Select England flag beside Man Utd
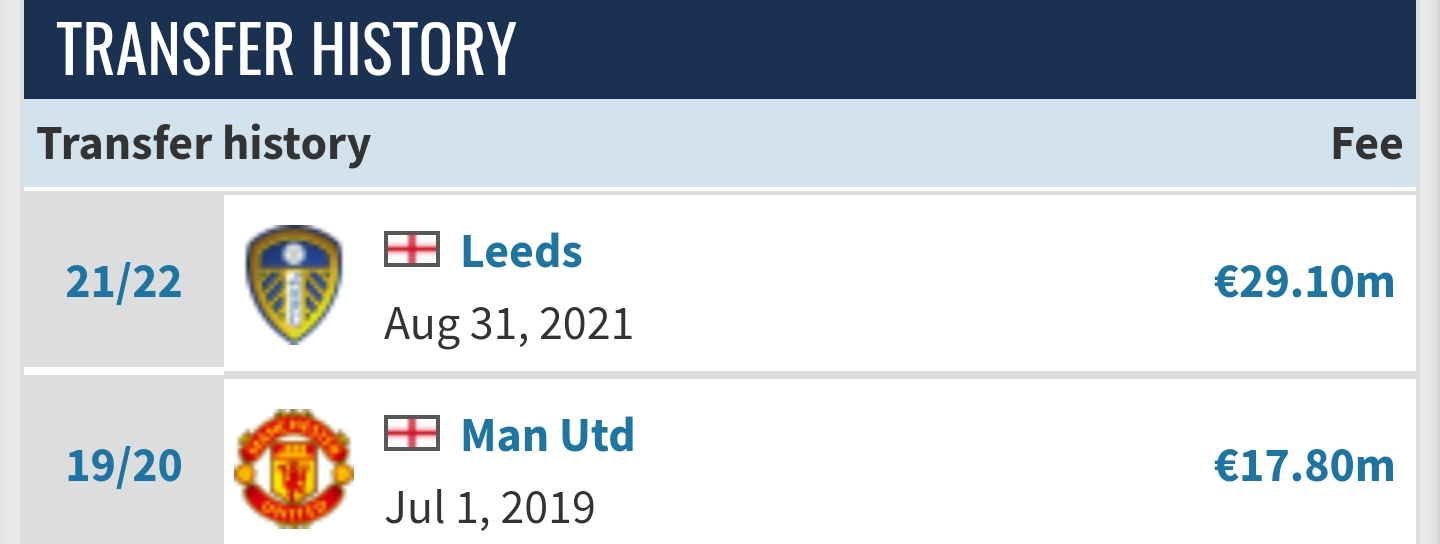 412,433
